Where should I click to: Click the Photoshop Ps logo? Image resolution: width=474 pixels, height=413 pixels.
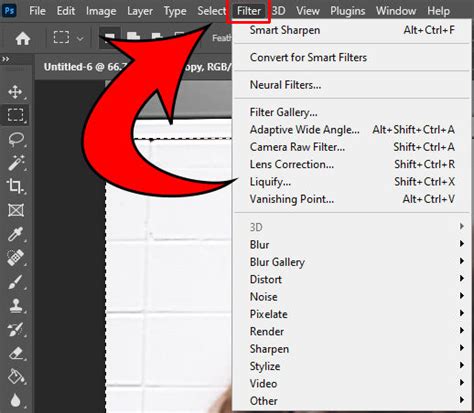click(x=9, y=11)
